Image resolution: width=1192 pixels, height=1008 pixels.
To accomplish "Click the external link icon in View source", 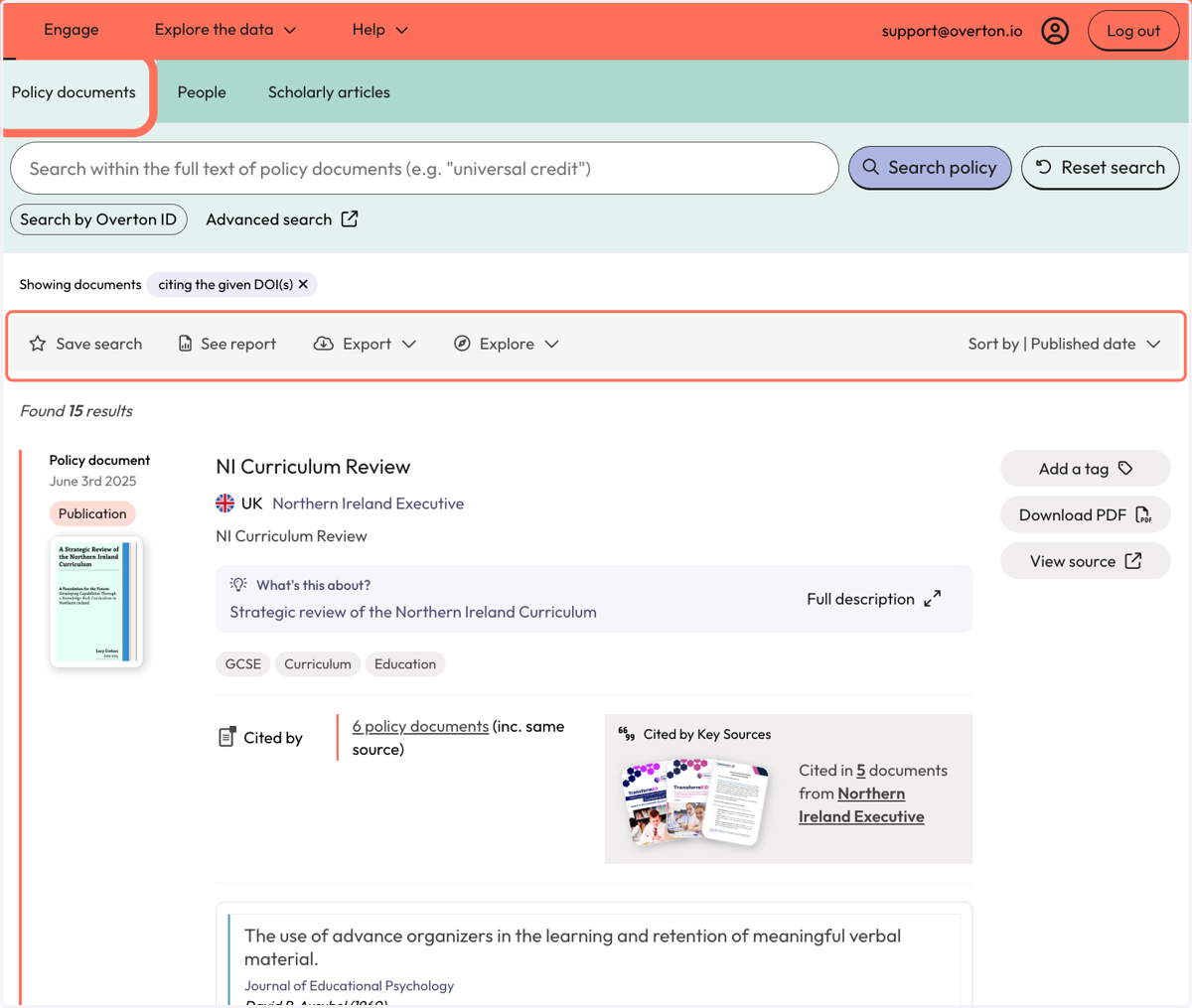I will [1133, 561].
